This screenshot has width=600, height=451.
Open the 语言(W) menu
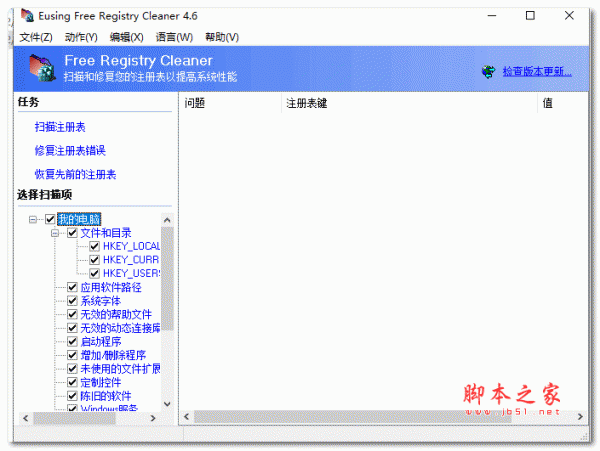click(174, 37)
